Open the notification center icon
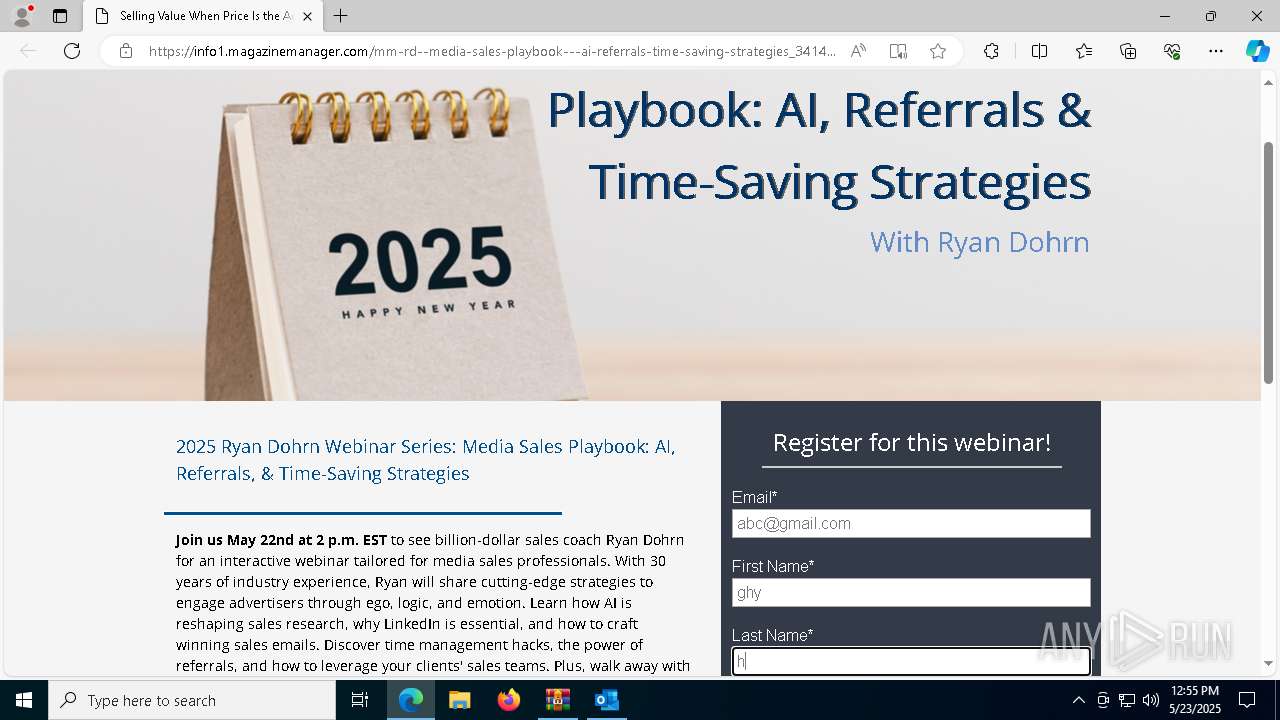The image size is (1280, 720). pyautogui.click(x=1247, y=700)
